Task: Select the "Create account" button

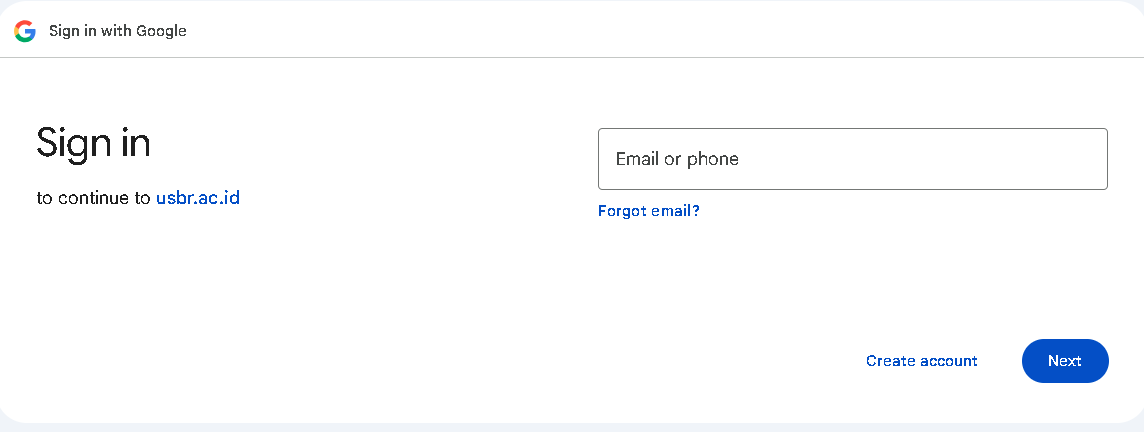Action: point(922,361)
